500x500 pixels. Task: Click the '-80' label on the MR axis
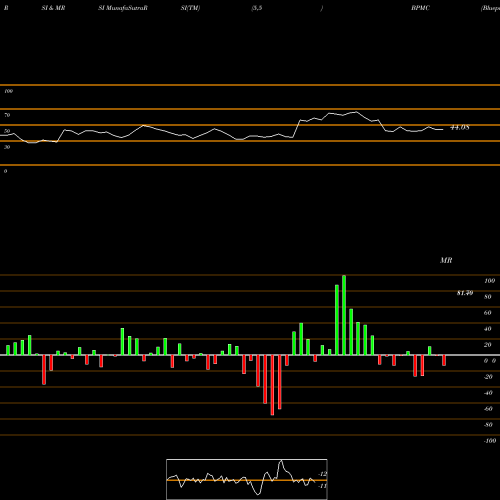[x=488, y=425]
